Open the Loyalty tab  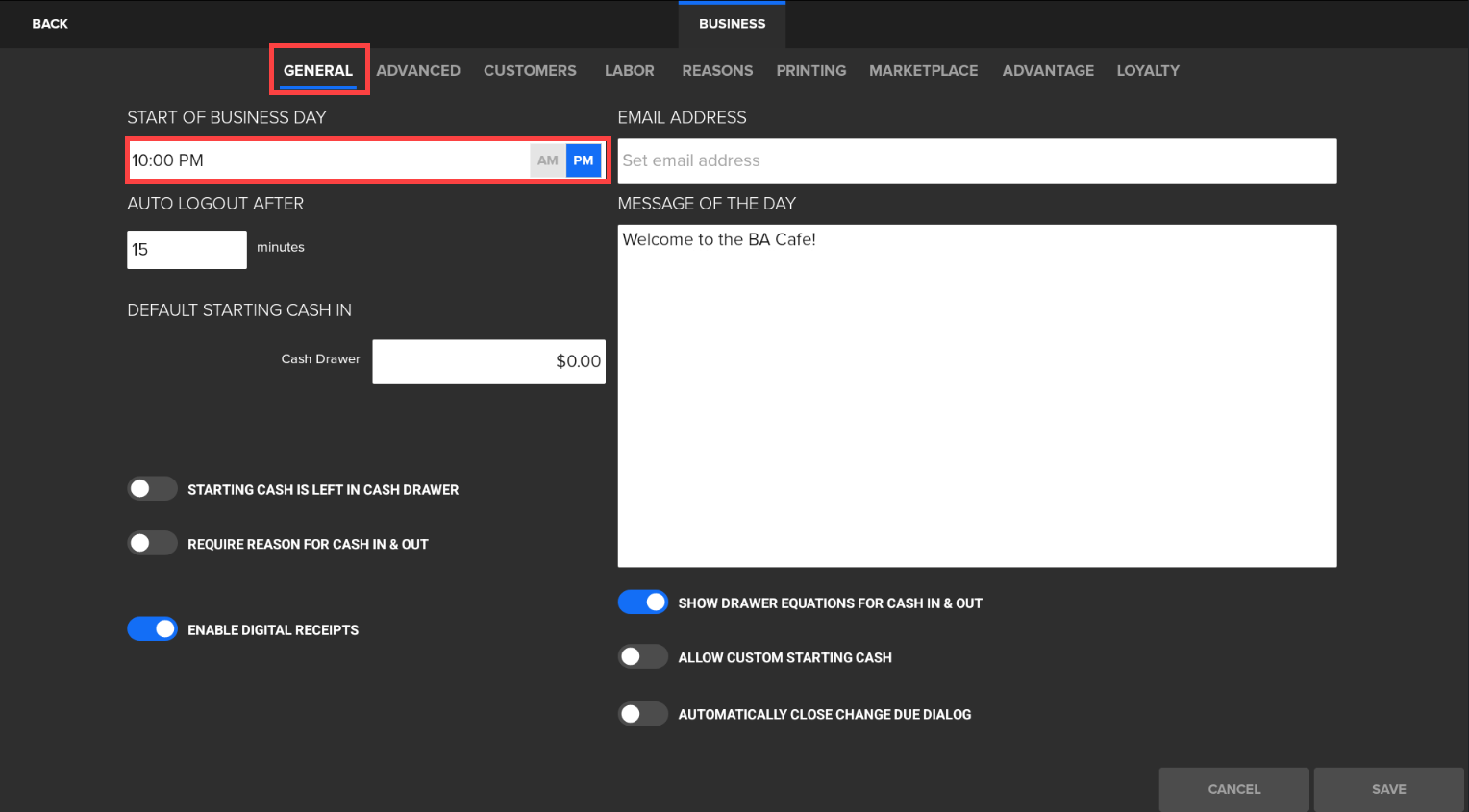pyautogui.click(x=1148, y=71)
